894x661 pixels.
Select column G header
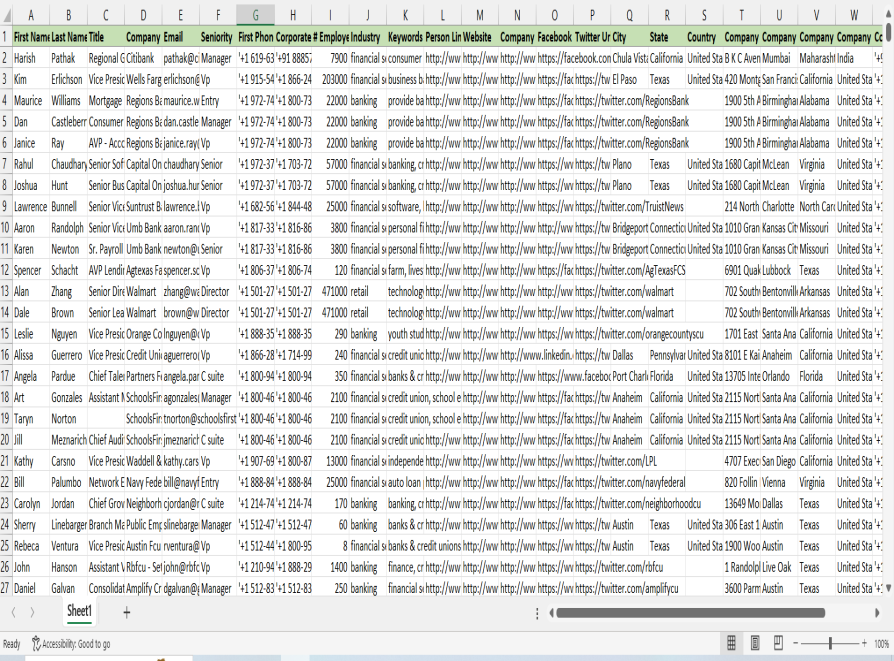(x=255, y=15)
